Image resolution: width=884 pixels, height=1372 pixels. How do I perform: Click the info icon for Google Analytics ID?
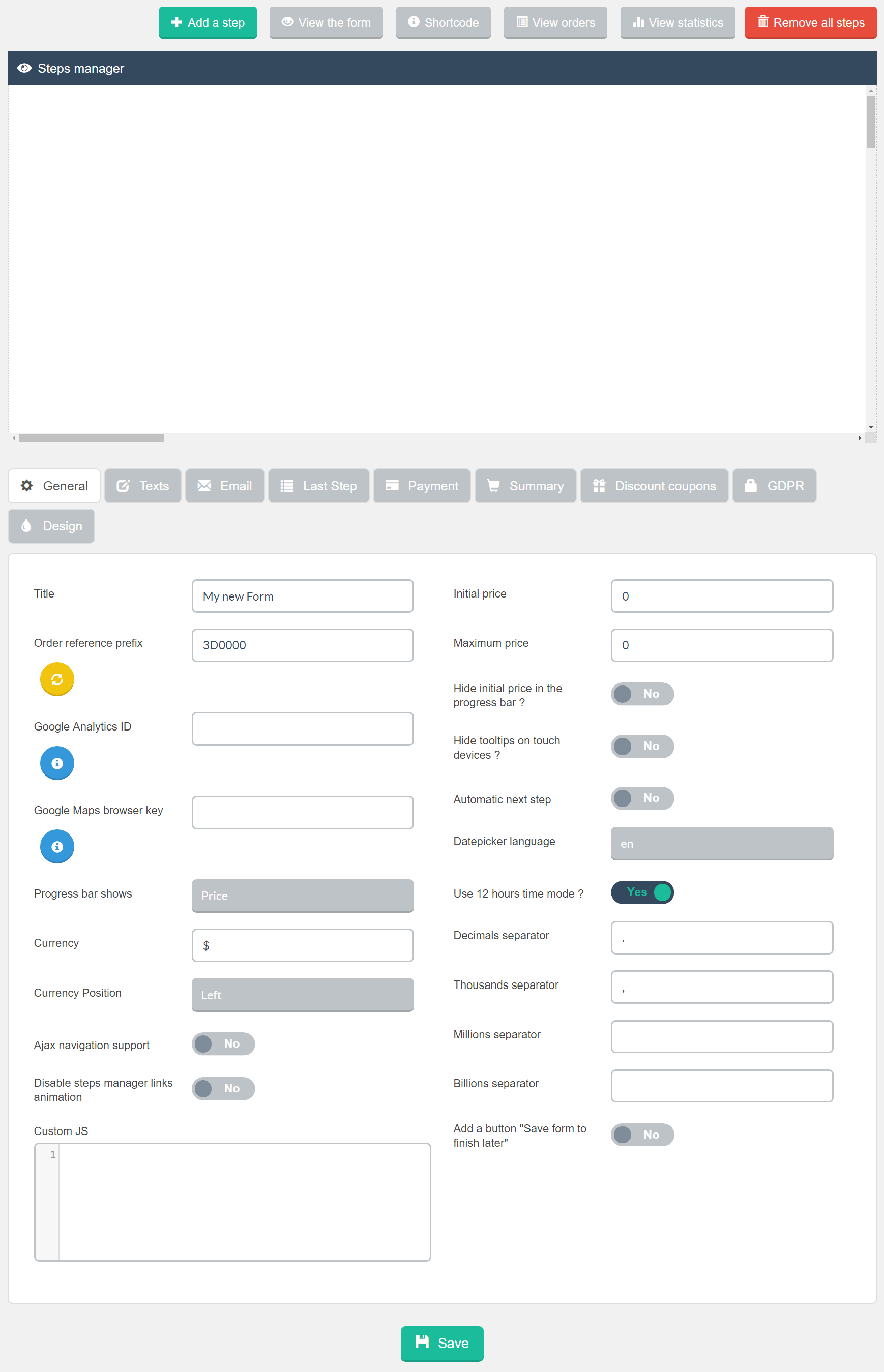[x=56, y=763]
